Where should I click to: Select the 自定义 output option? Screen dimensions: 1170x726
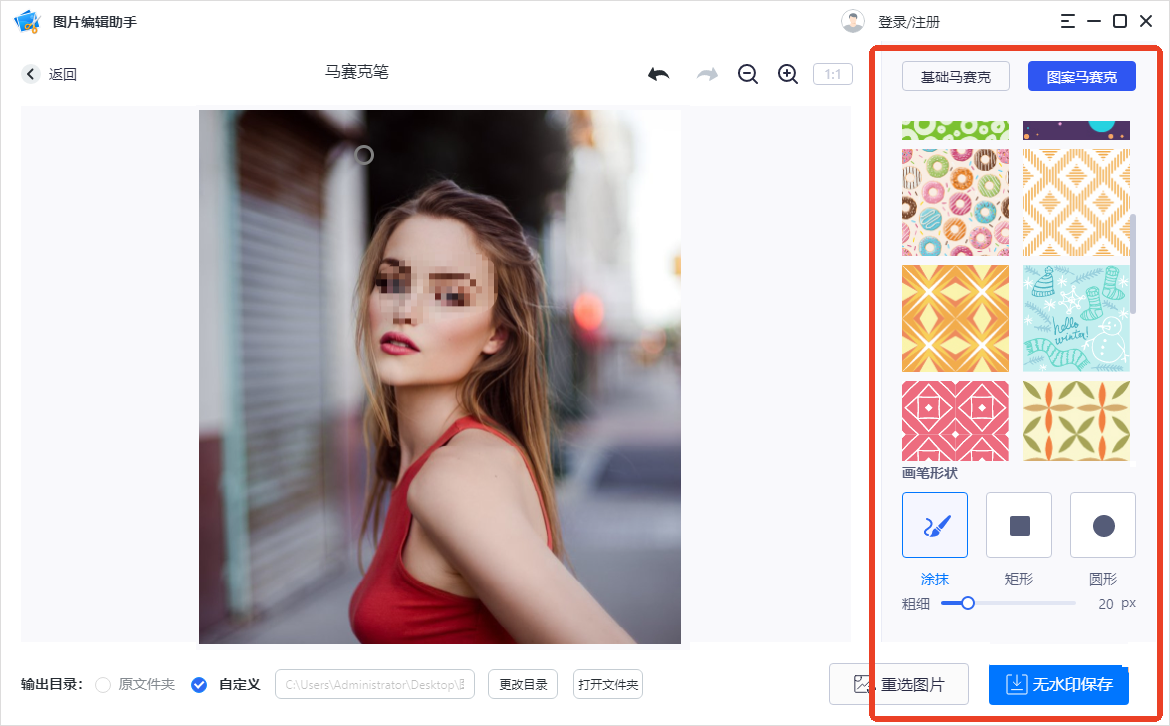pos(199,684)
